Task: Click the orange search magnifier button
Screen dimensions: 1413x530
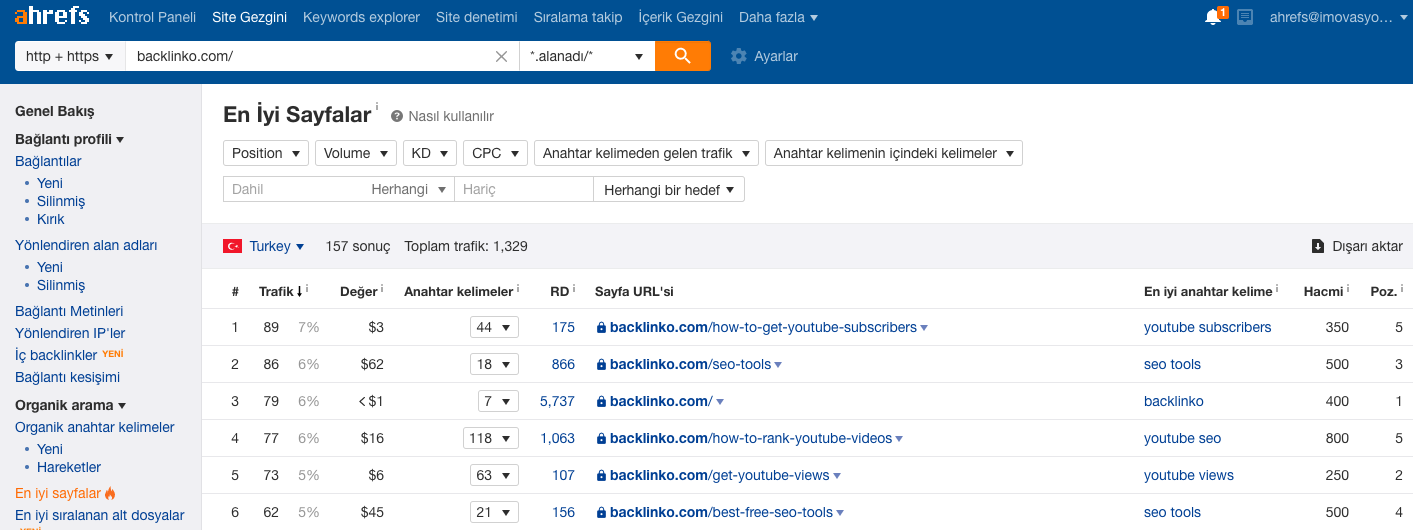Action: [x=683, y=56]
